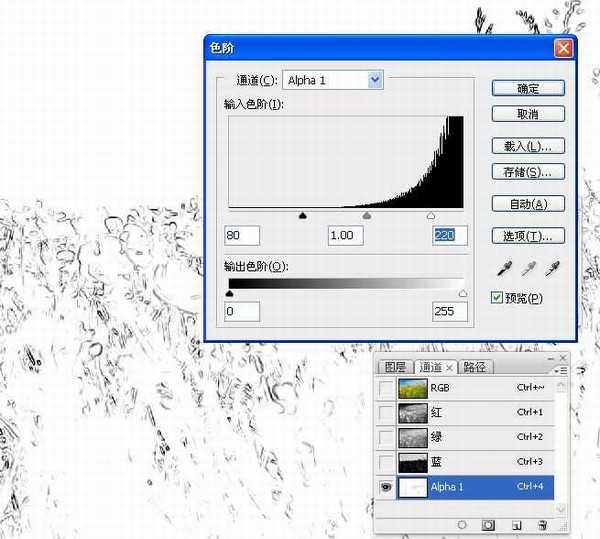Show the 红 (Red) channel visibility
600x539 pixels.
[385, 412]
